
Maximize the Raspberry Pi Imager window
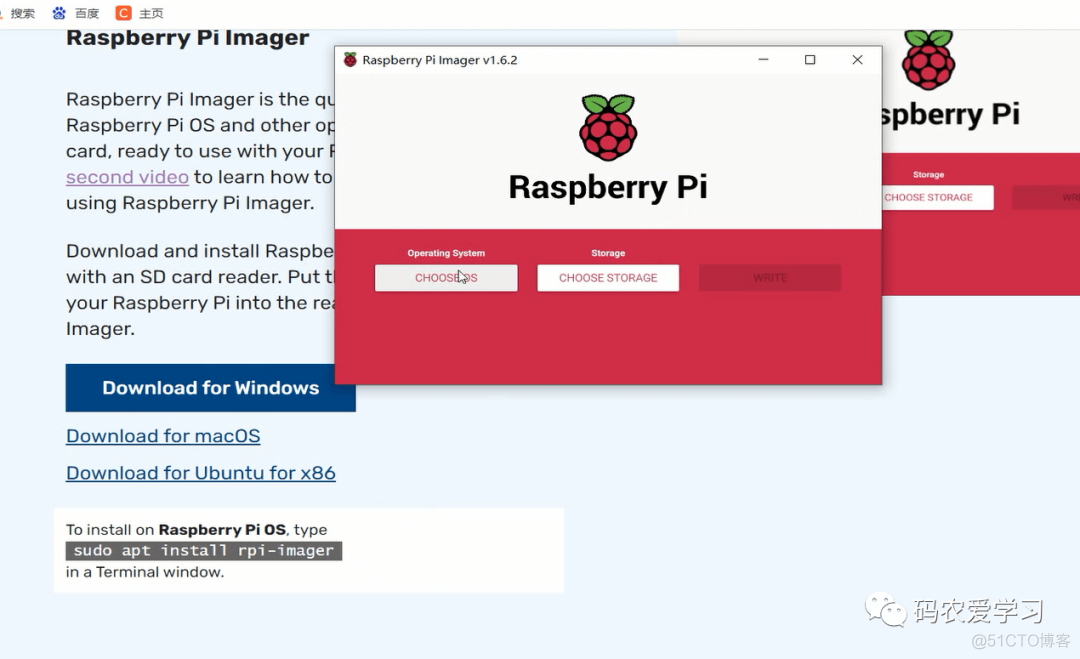pyautogui.click(x=810, y=60)
